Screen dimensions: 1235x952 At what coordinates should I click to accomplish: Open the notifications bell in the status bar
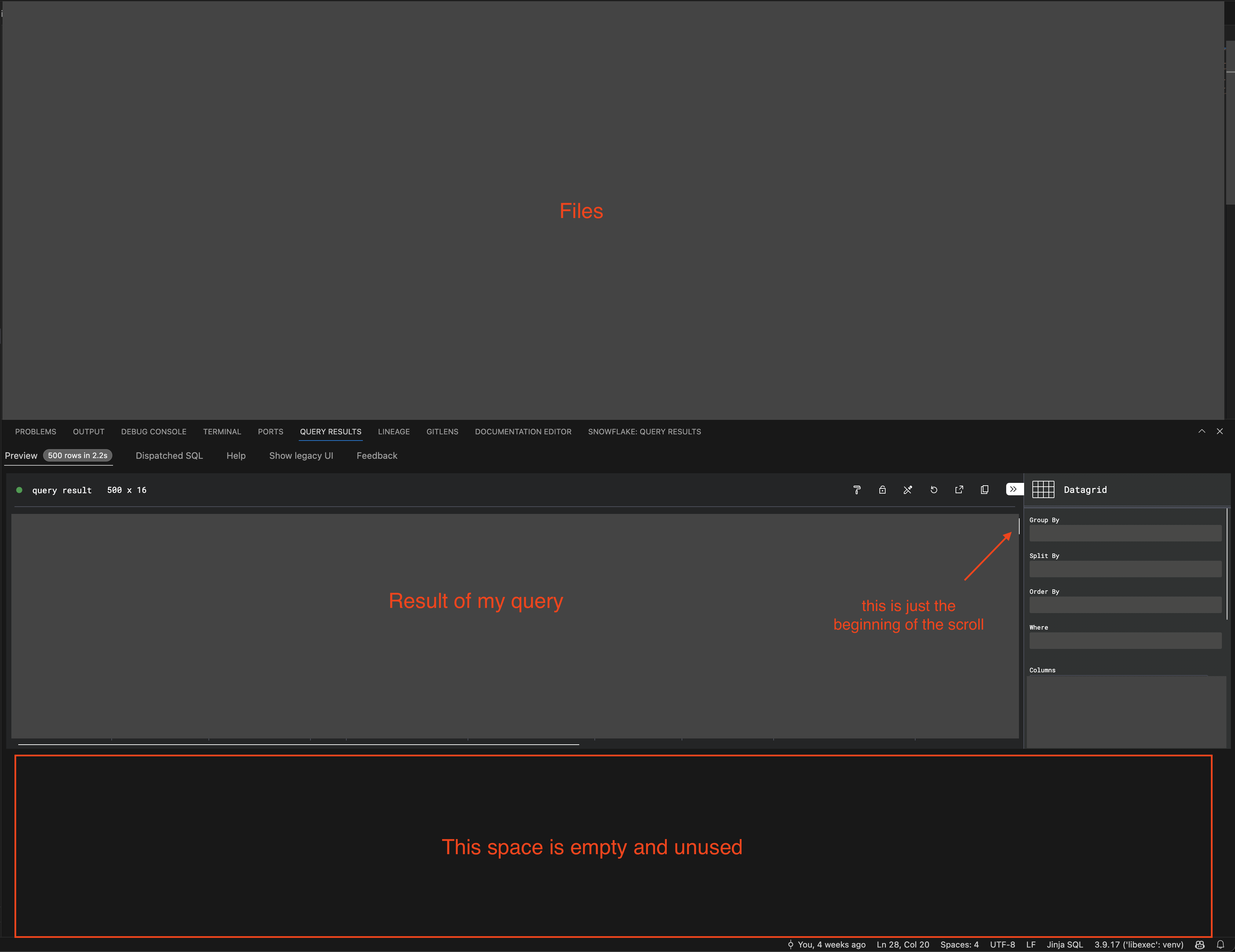click(x=1220, y=945)
